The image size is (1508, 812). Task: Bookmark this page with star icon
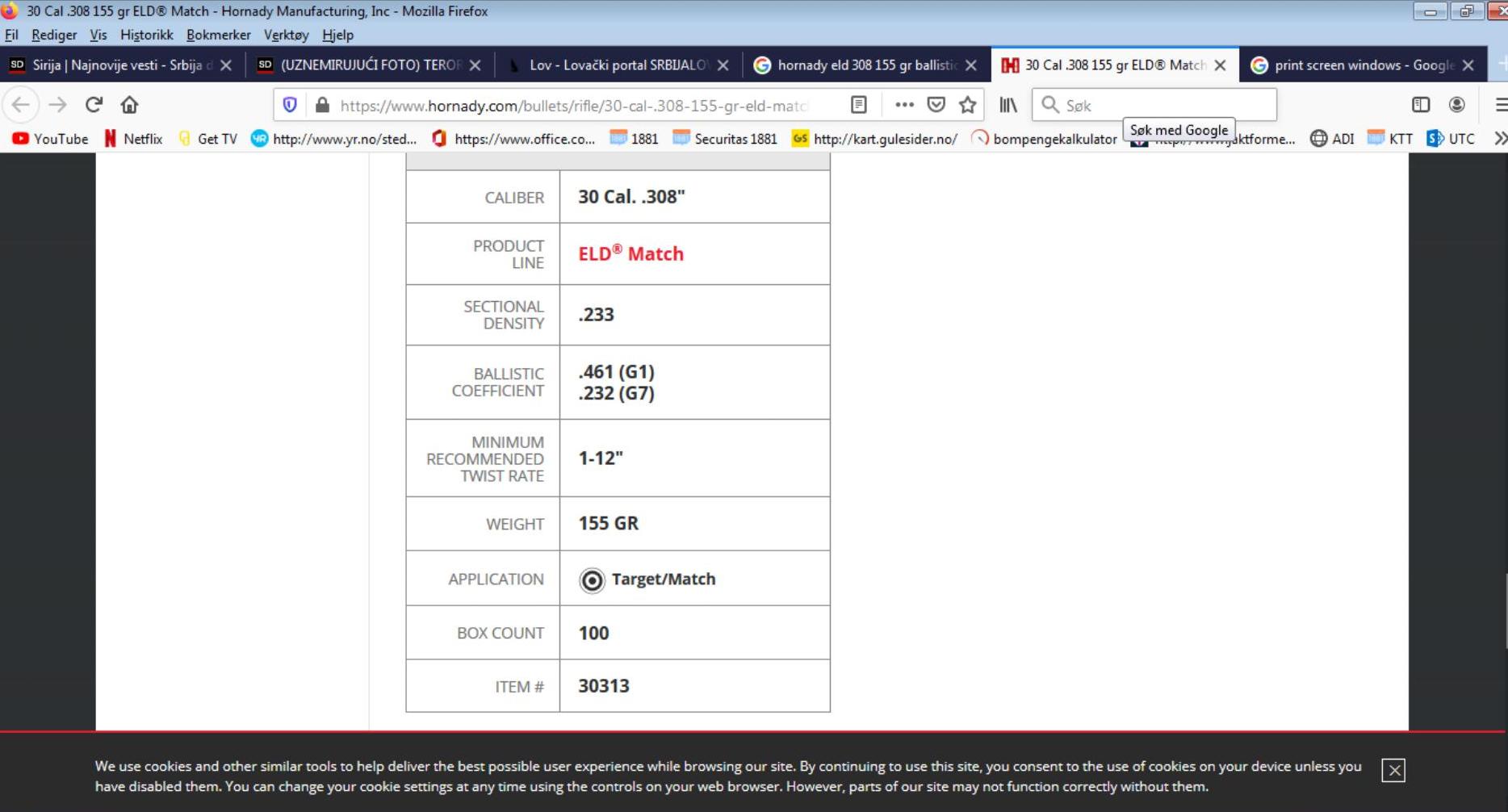pyautogui.click(x=968, y=105)
